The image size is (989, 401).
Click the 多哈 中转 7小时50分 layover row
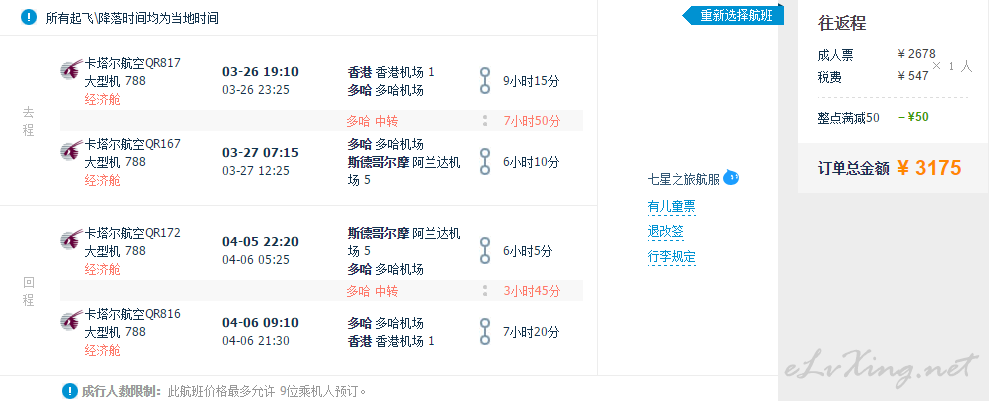pos(322,120)
